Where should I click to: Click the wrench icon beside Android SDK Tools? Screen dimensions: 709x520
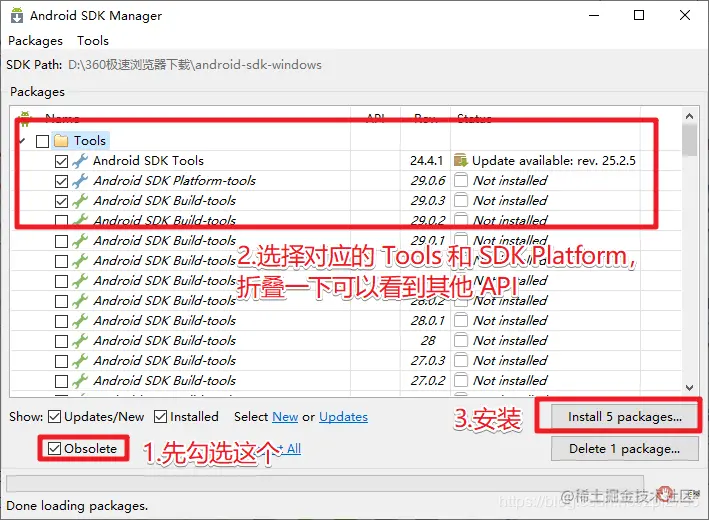80,161
